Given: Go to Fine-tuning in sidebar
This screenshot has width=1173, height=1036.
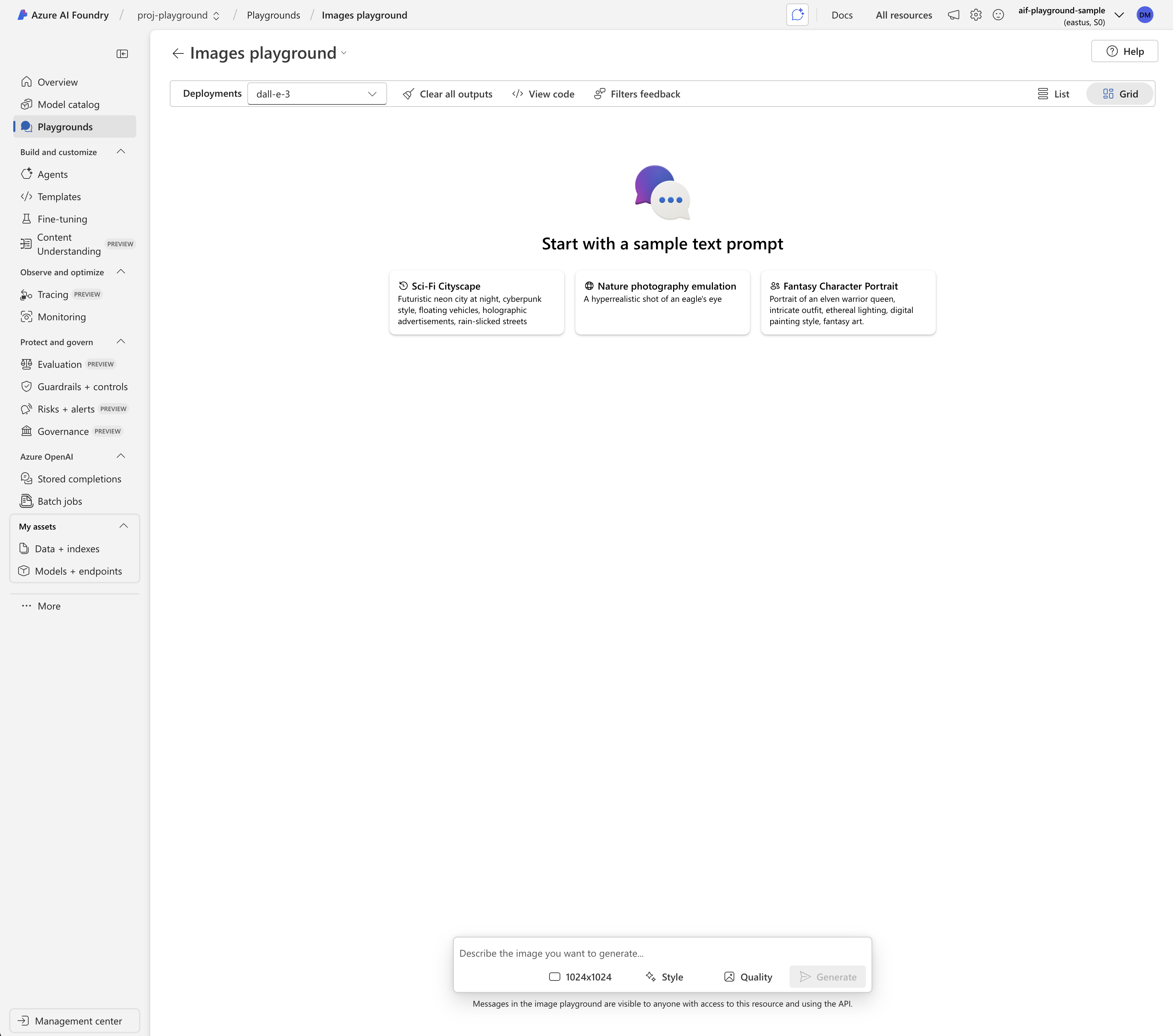Looking at the screenshot, I should point(62,219).
